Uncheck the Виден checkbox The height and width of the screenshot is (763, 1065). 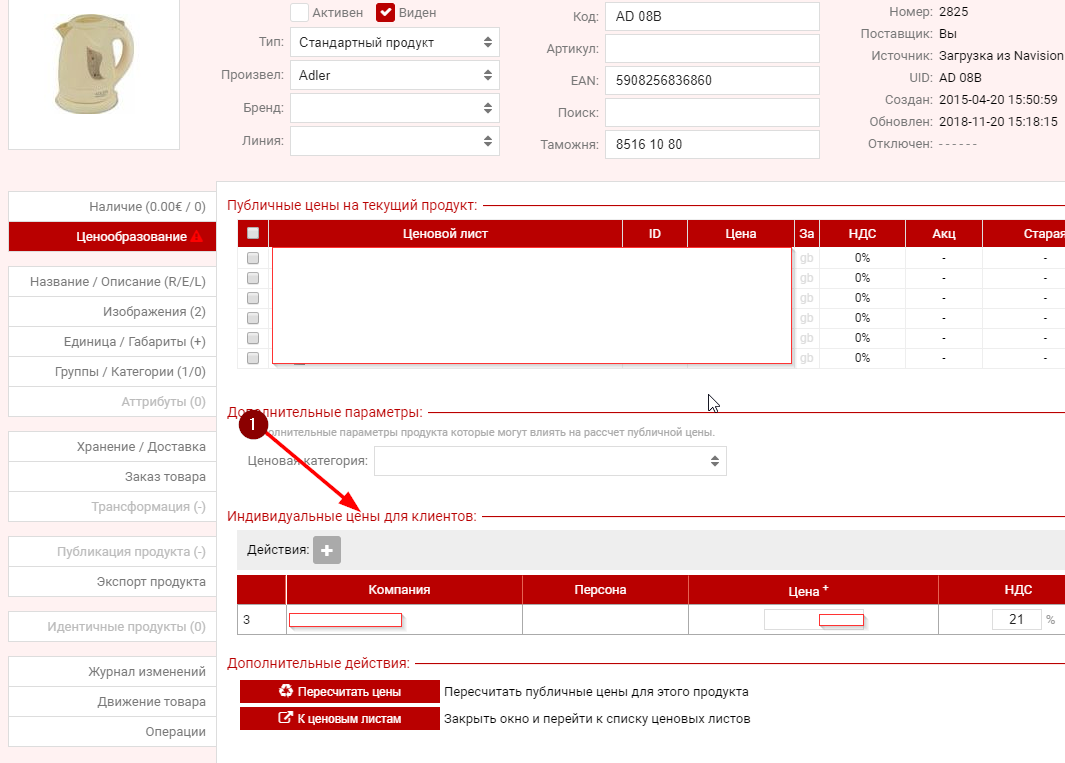385,13
